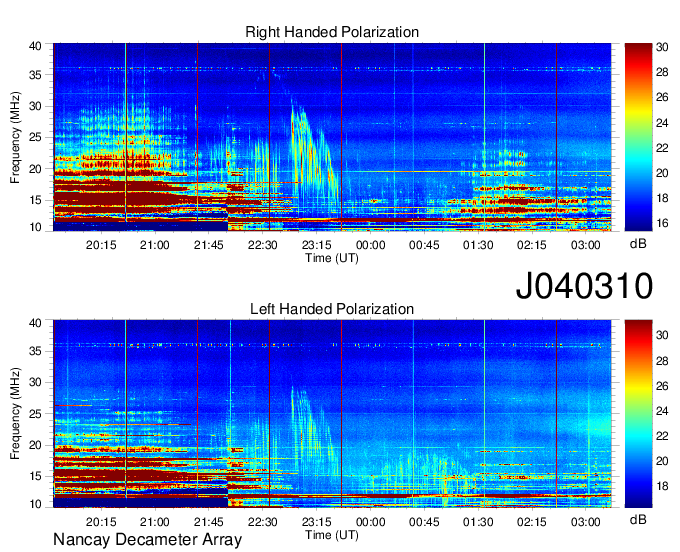
Task: Click 20 MHz tick on the bottom frequency axis
Action: pos(35,445)
